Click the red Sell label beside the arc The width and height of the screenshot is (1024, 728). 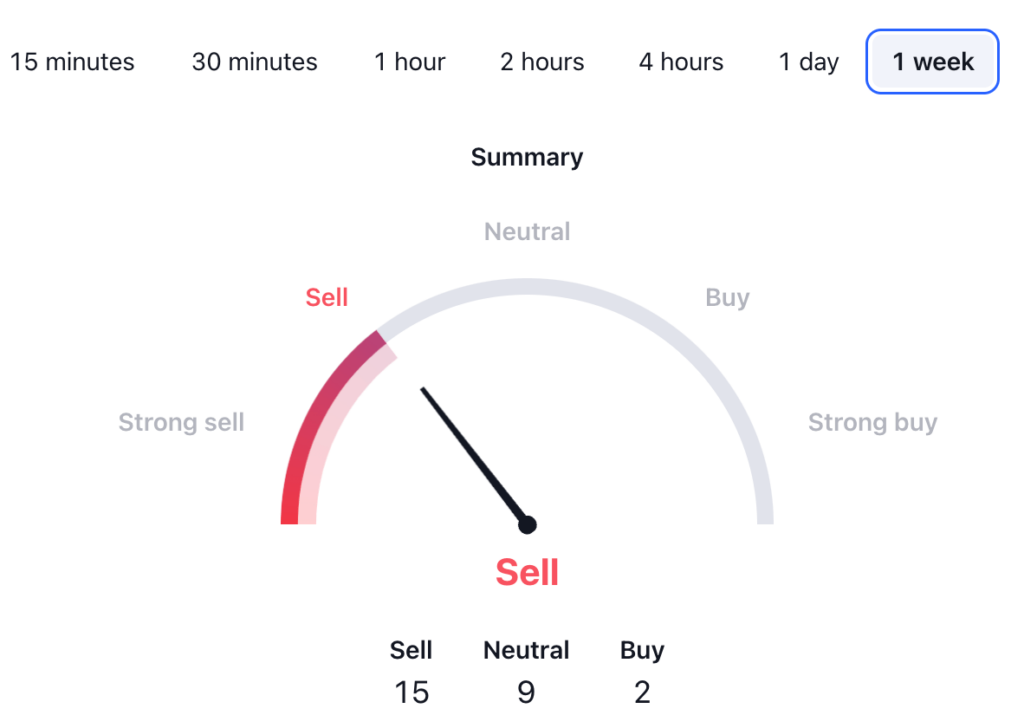coord(327,297)
